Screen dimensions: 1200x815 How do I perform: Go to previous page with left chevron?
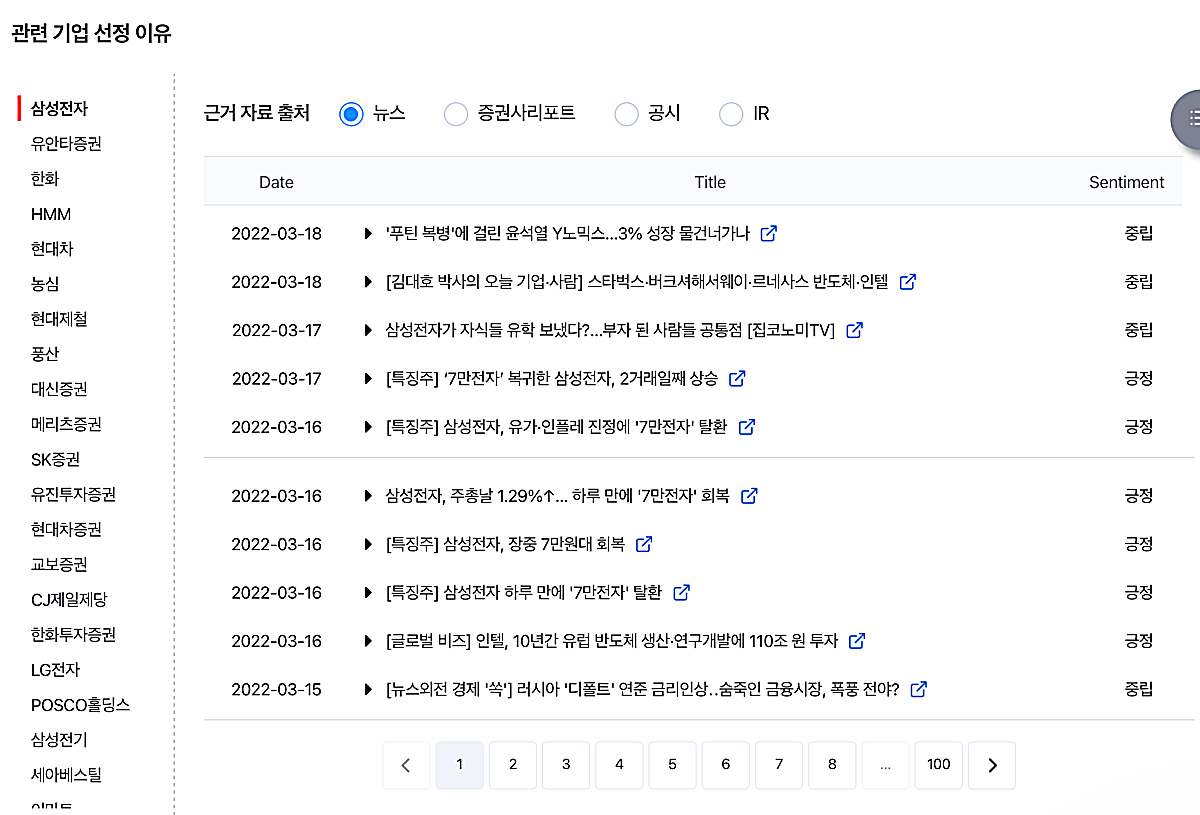pos(406,765)
